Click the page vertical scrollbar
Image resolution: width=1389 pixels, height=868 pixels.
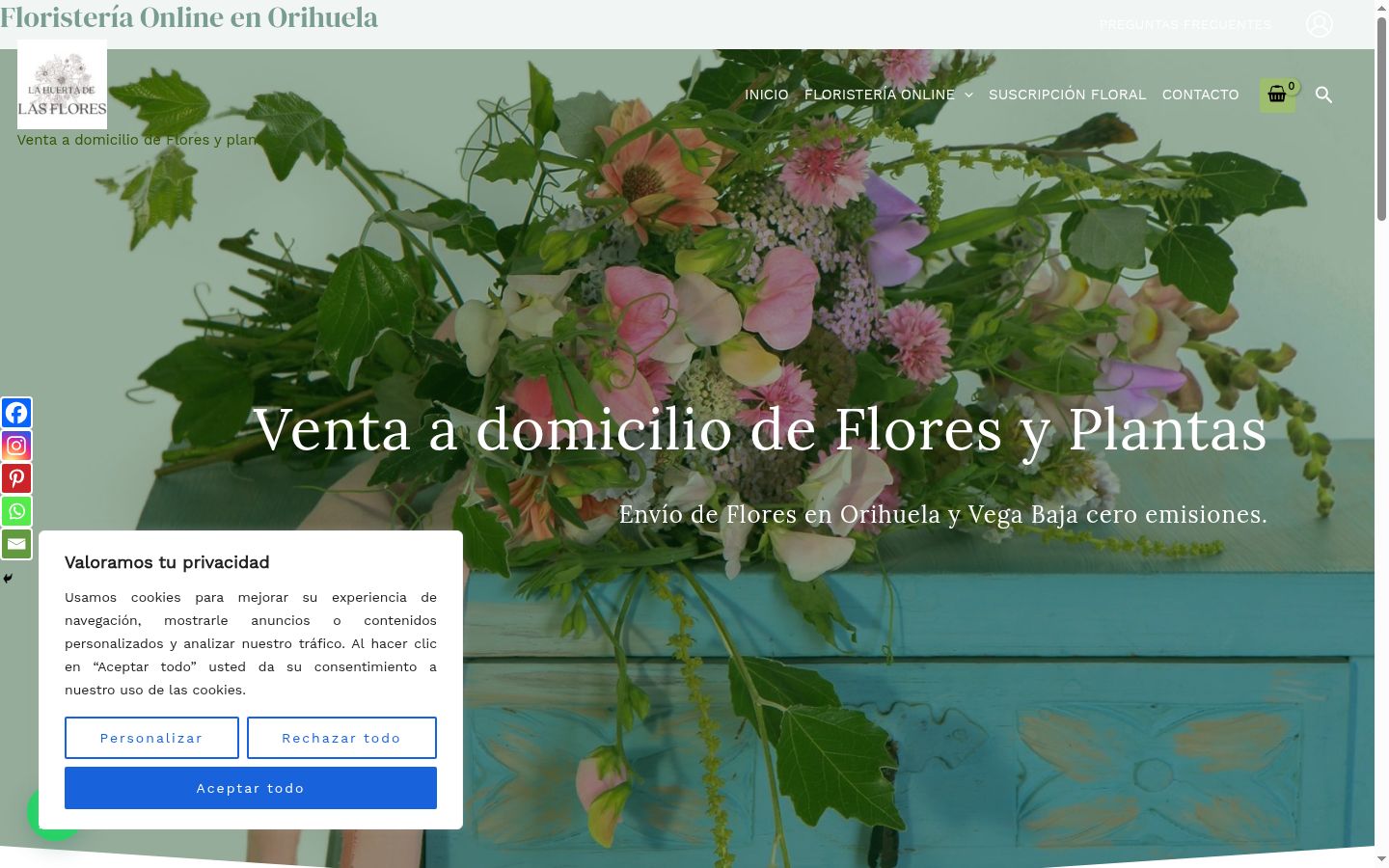[1381, 121]
